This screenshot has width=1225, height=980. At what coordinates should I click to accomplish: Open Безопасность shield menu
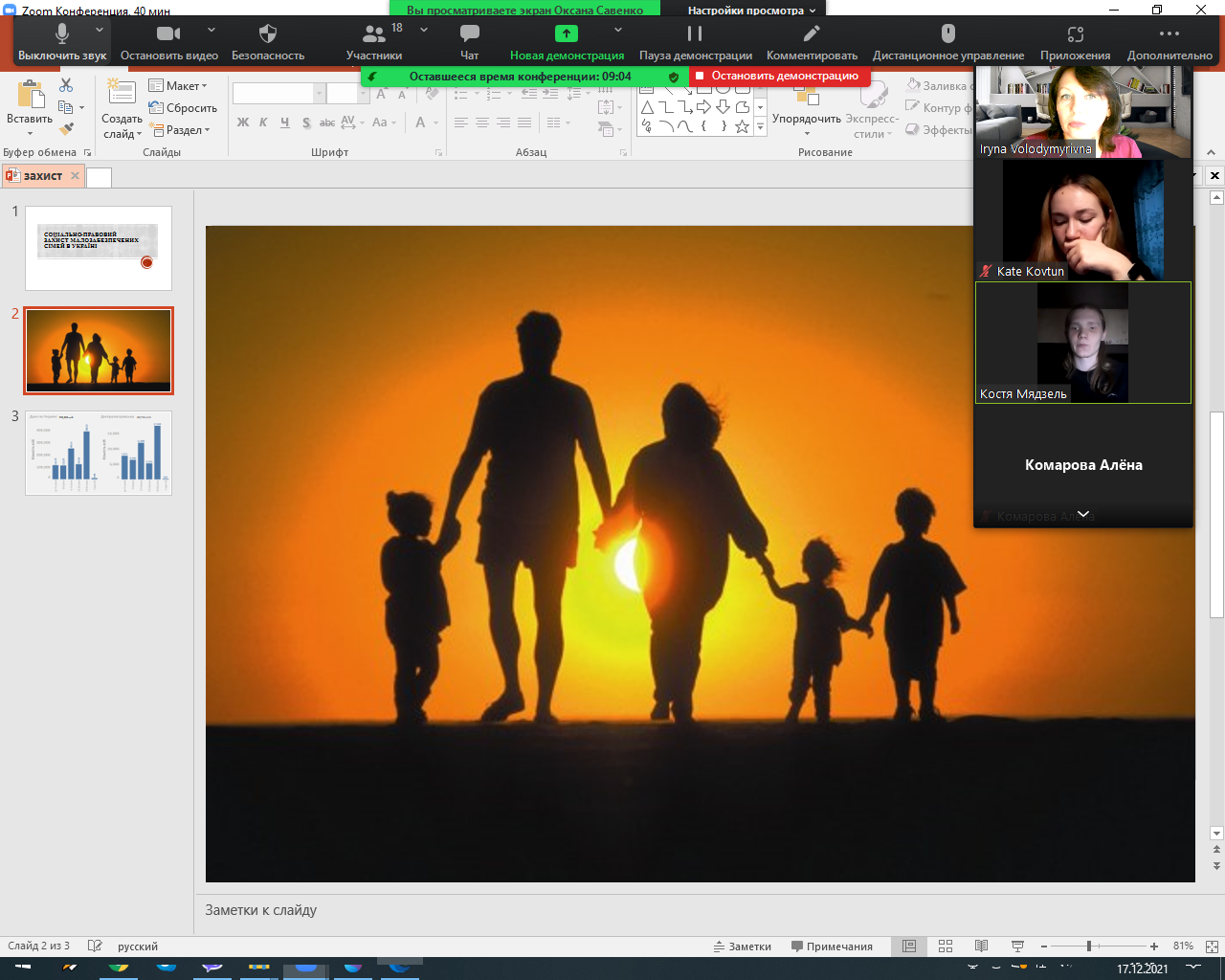click(x=268, y=43)
